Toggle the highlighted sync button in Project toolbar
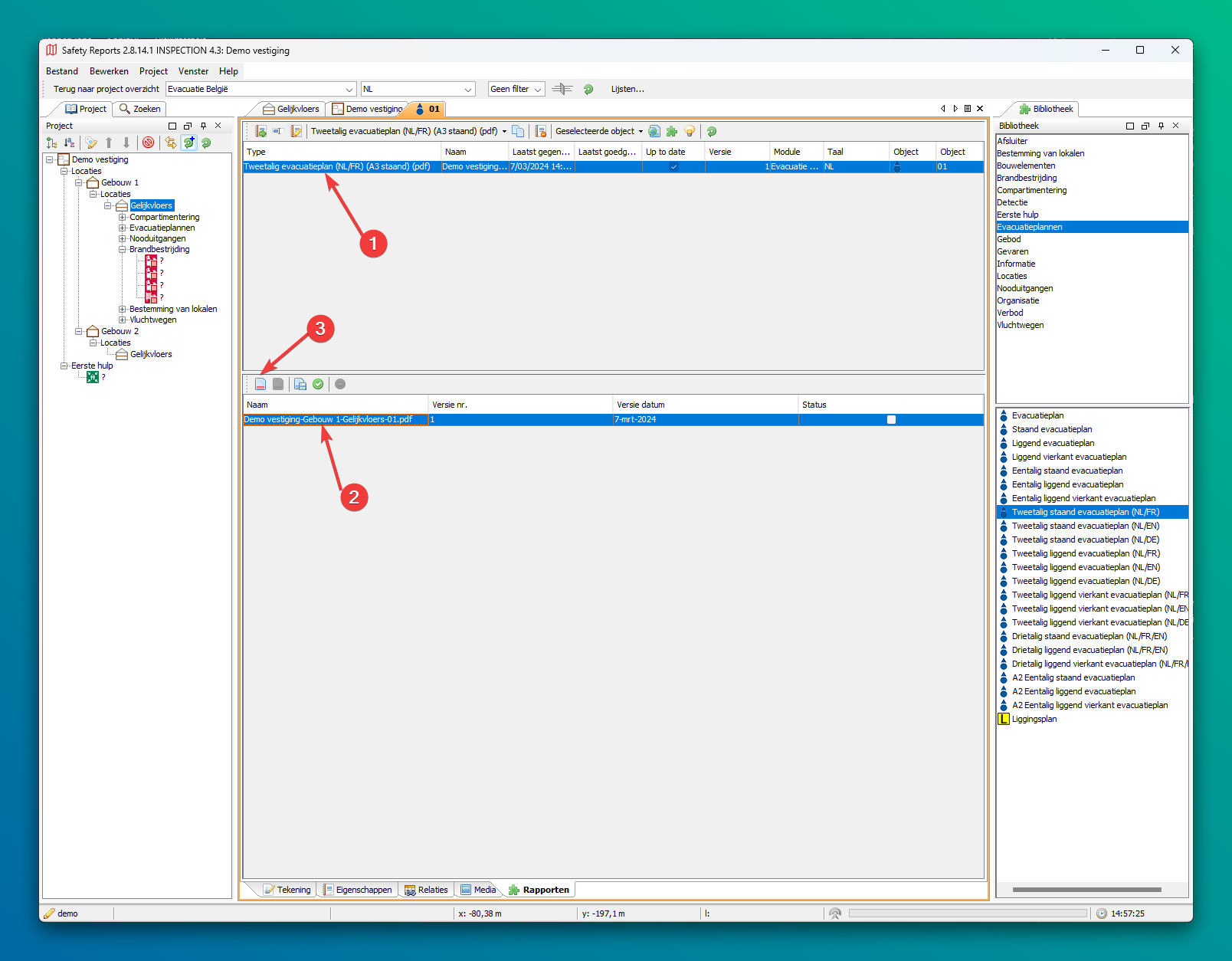The height and width of the screenshot is (961, 1232). 188,143
